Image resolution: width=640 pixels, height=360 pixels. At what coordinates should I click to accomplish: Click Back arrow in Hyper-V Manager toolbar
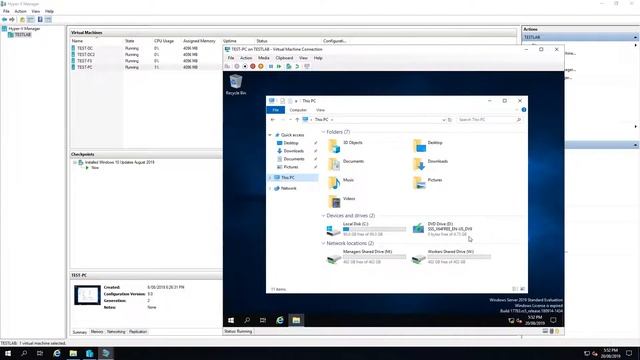pyautogui.click(x=4, y=20)
